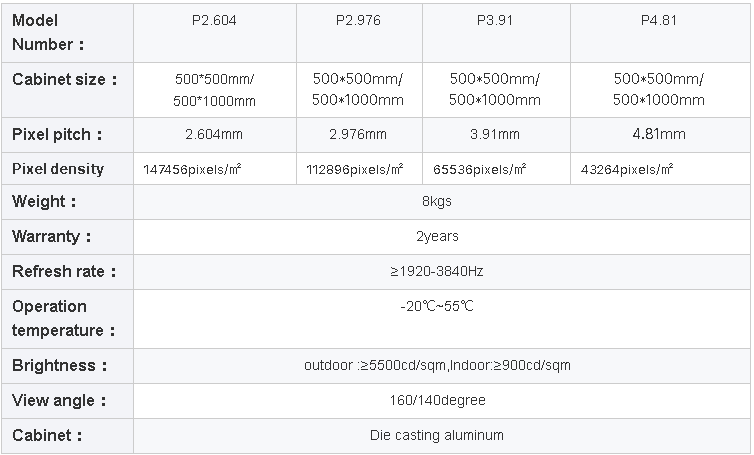
Task: Click the Model Number row label
Action: coord(49,32)
